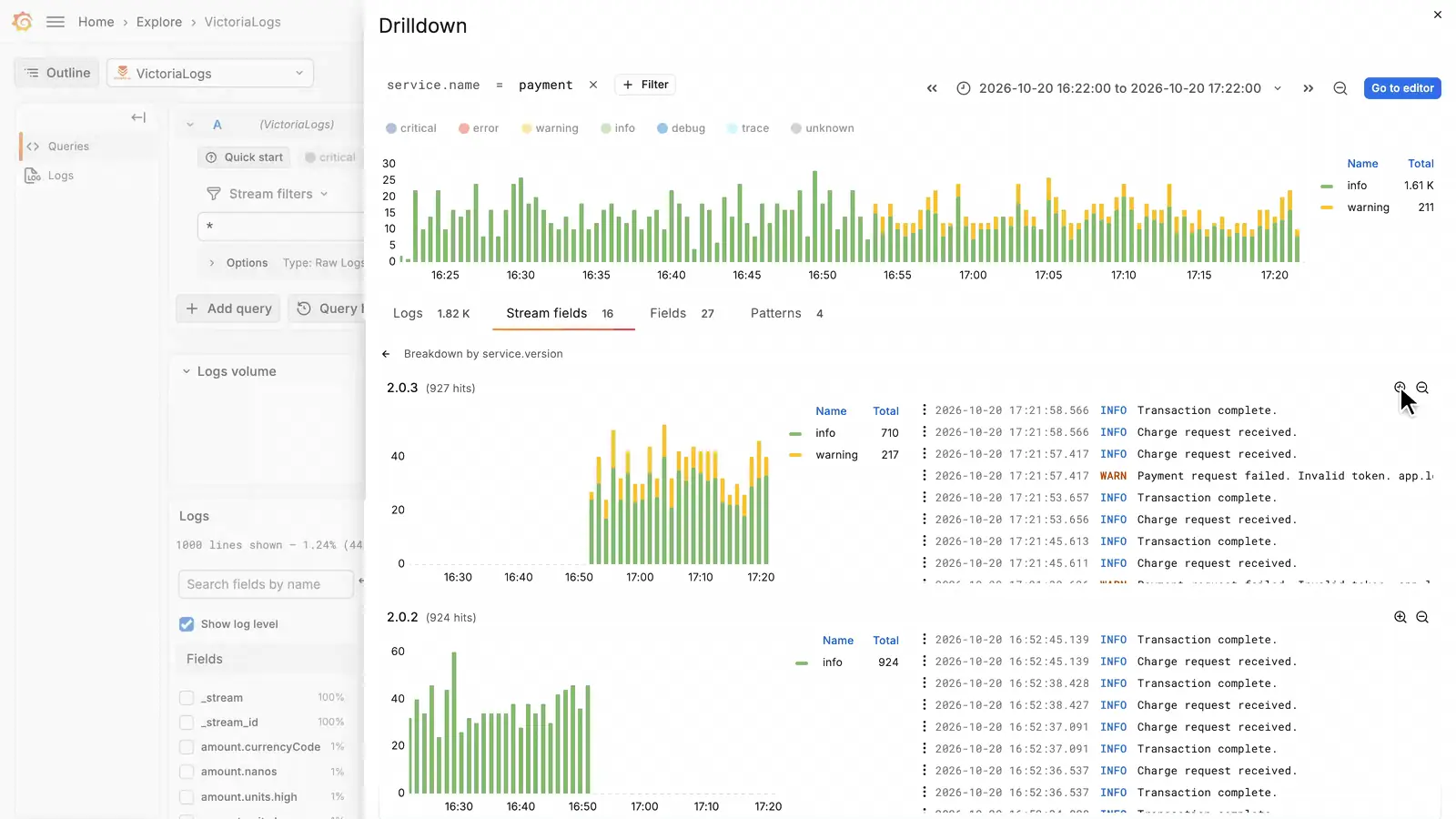Zoom out the 2.0.2 chart
The width and height of the screenshot is (1456, 819).
pyautogui.click(x=1422, y=617)
